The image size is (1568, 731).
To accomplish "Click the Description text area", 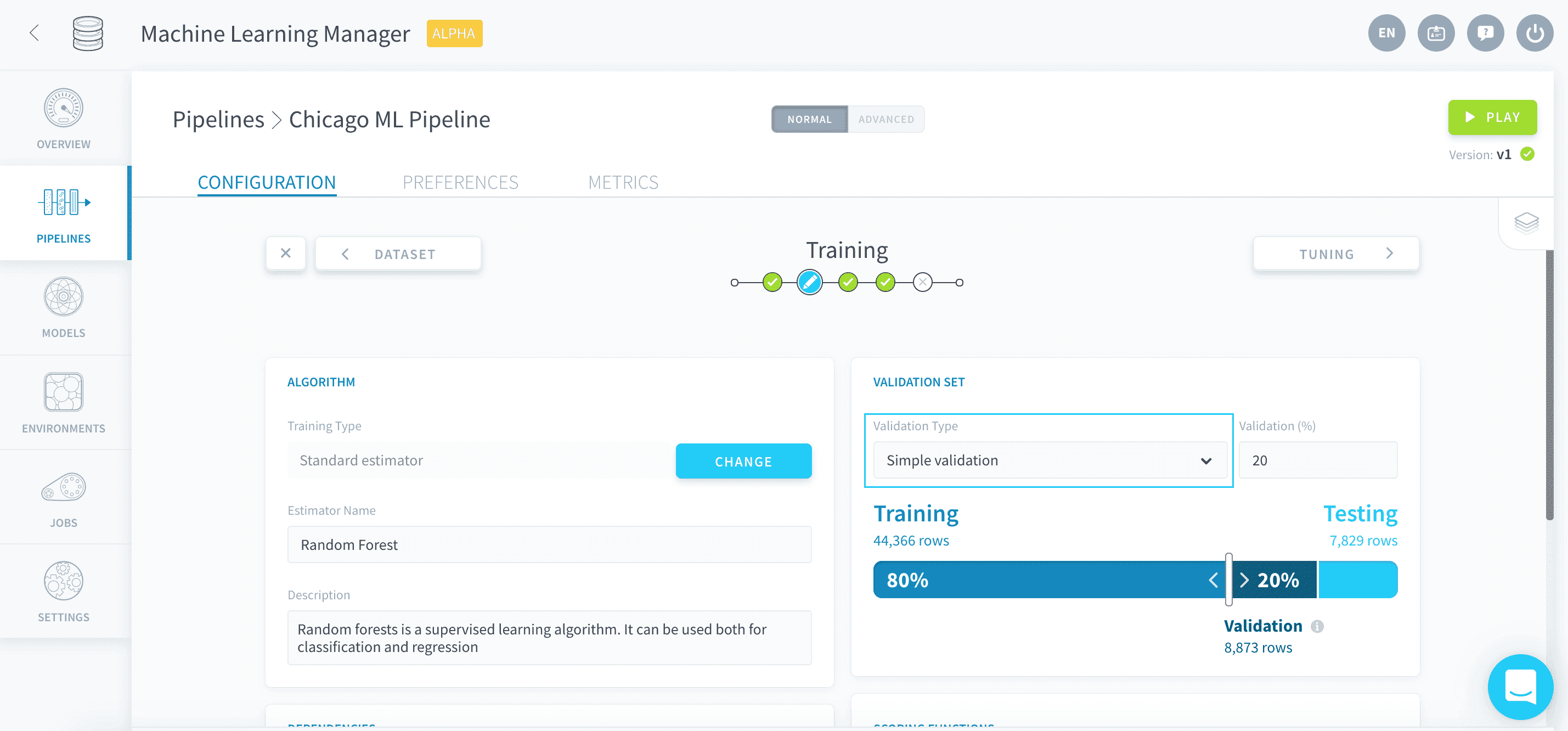I will [549, 638].
